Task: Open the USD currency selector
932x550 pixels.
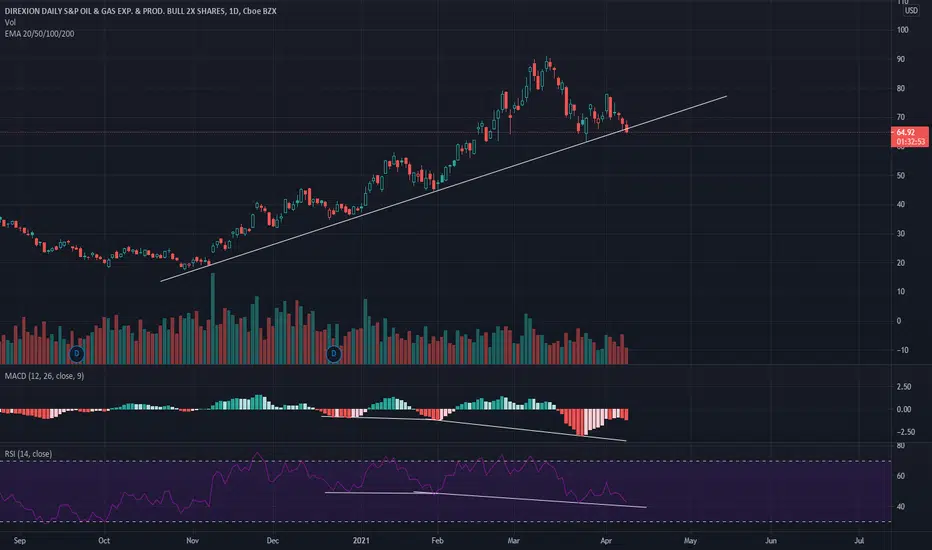Action: point(911,11)
